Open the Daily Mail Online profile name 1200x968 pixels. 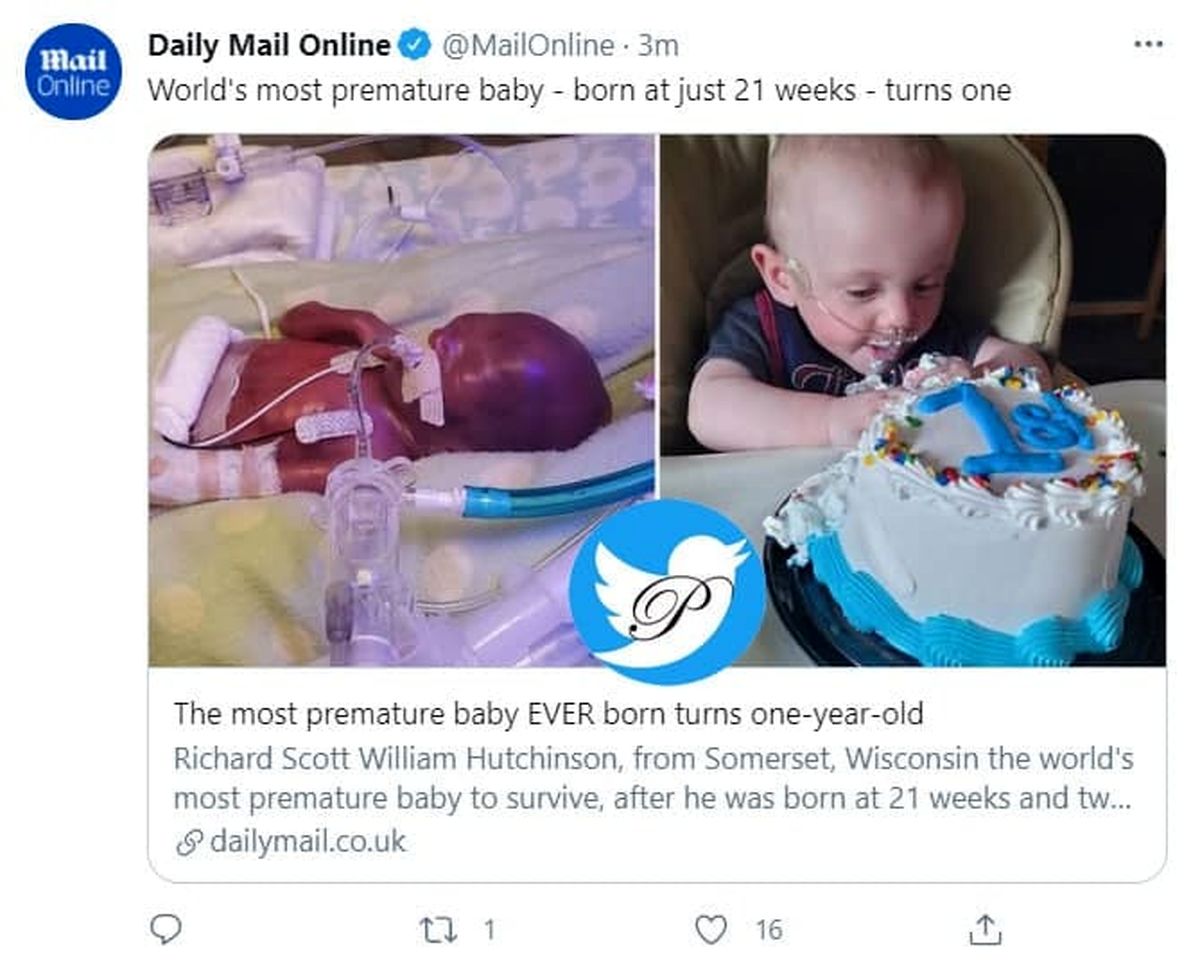pos(269,46)
